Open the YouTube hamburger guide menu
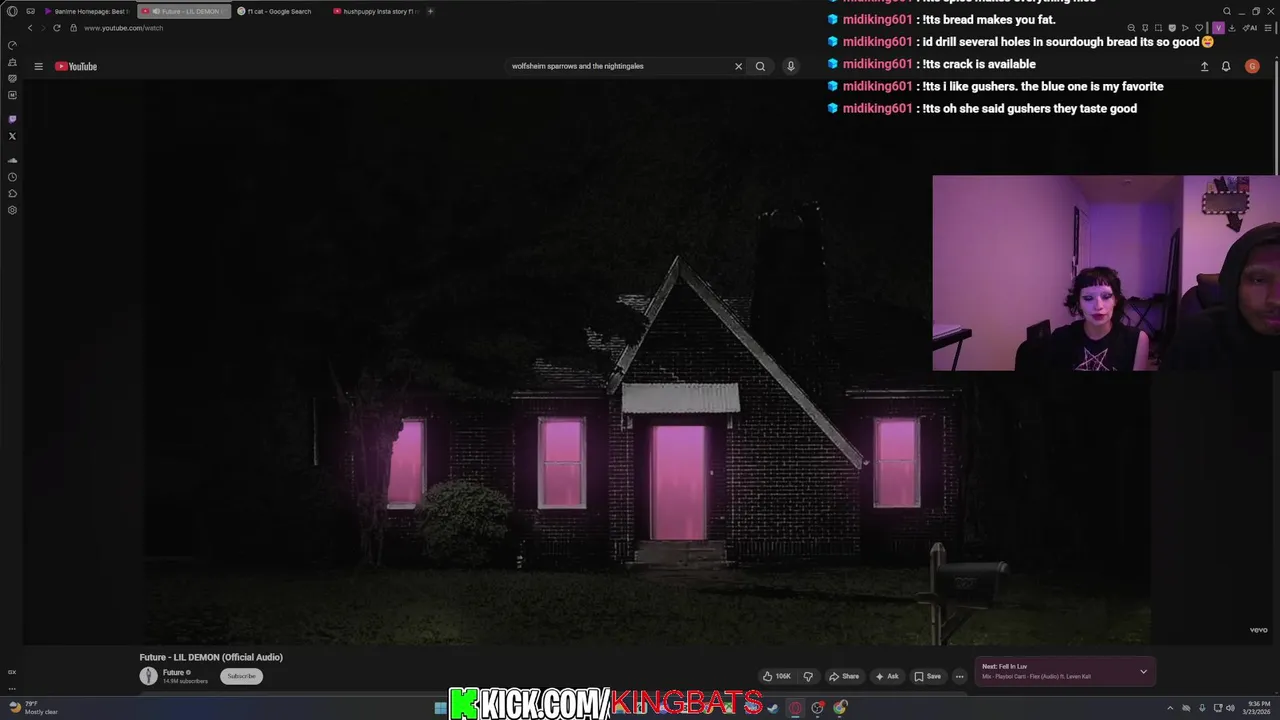The image size is (1280, 720). click(x=38, y=66)
